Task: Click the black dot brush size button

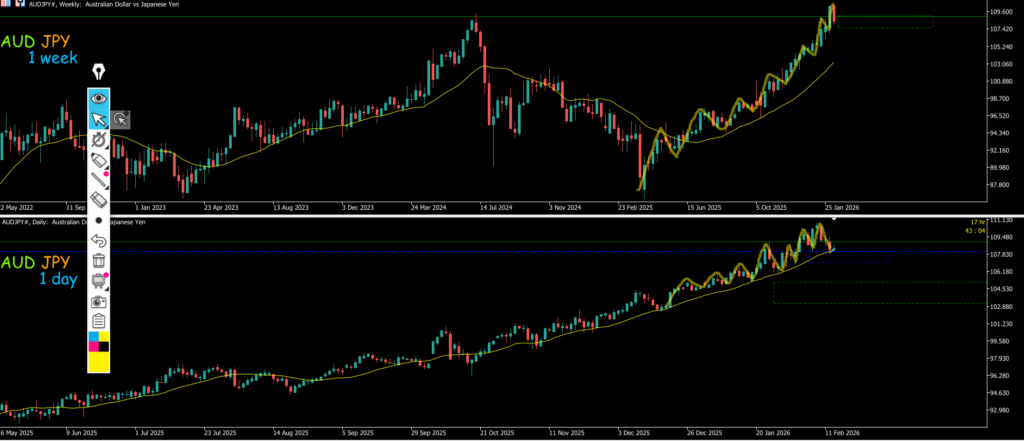Action: coord(99,220)
